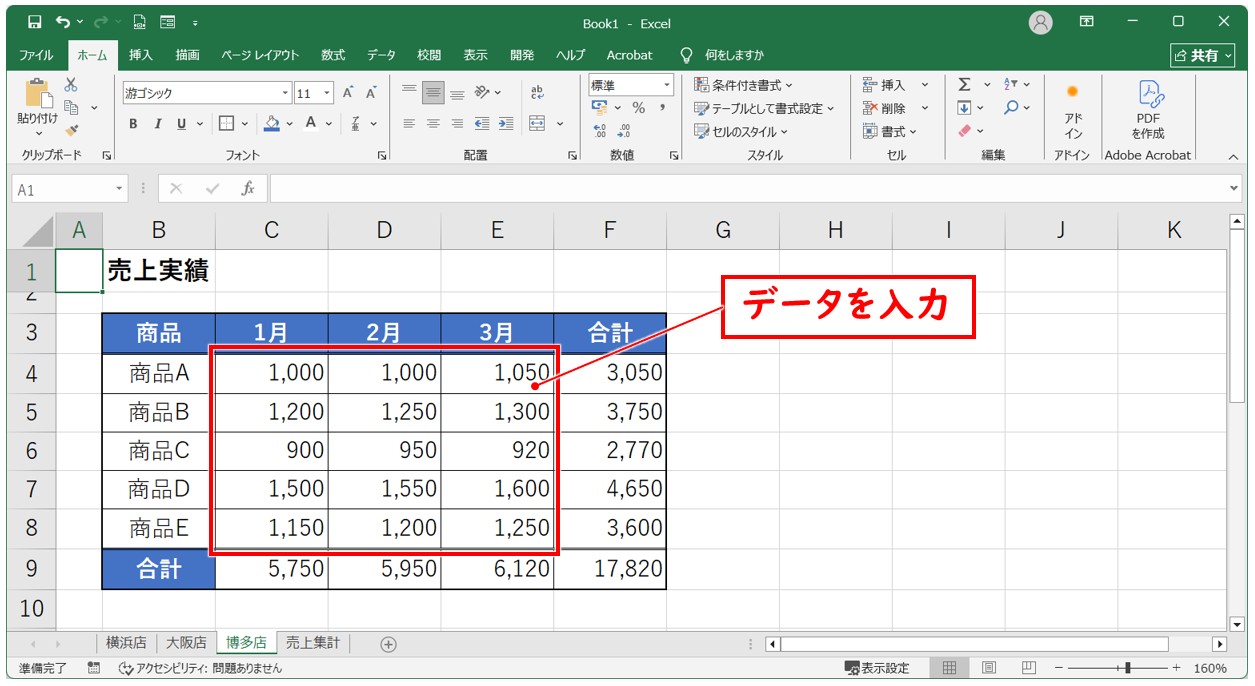Click the zoom slider in status bar
Screen dimensions: 1255x686
1127,668
